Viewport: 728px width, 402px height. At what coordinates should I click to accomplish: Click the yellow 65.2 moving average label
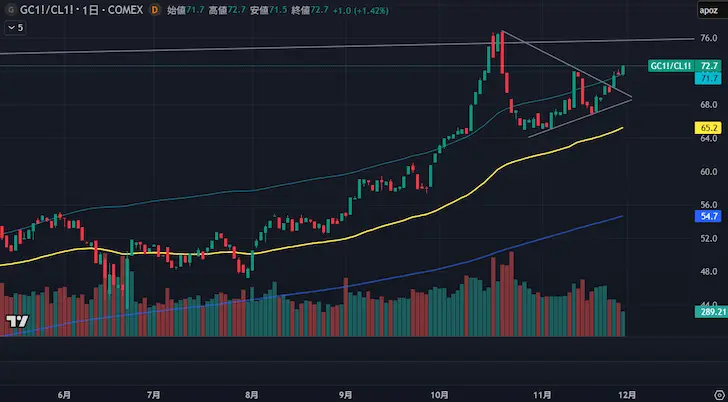pyautogui.click(x=709, y=129)
